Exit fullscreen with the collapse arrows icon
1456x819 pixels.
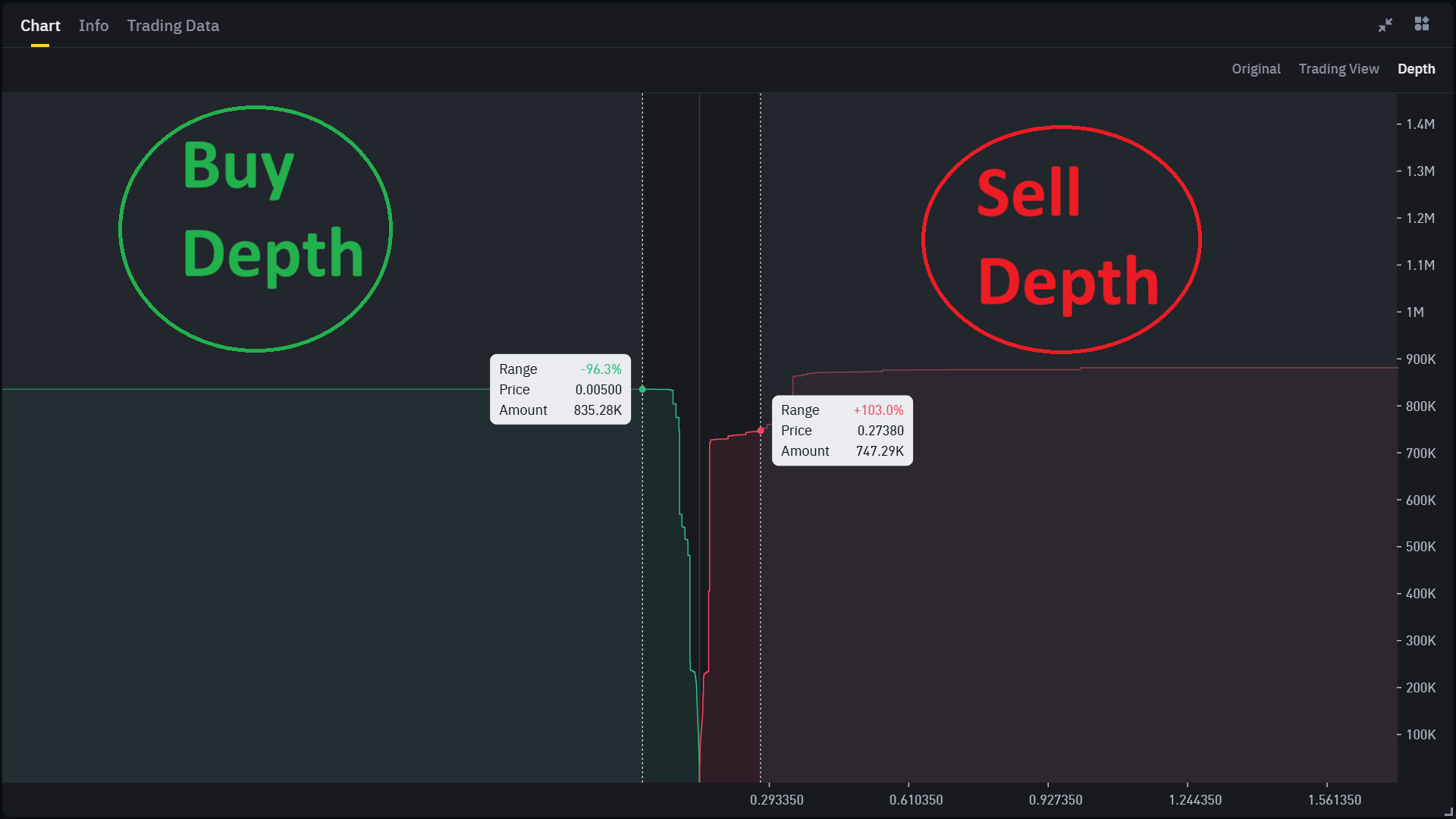[x=1385, y=25]
